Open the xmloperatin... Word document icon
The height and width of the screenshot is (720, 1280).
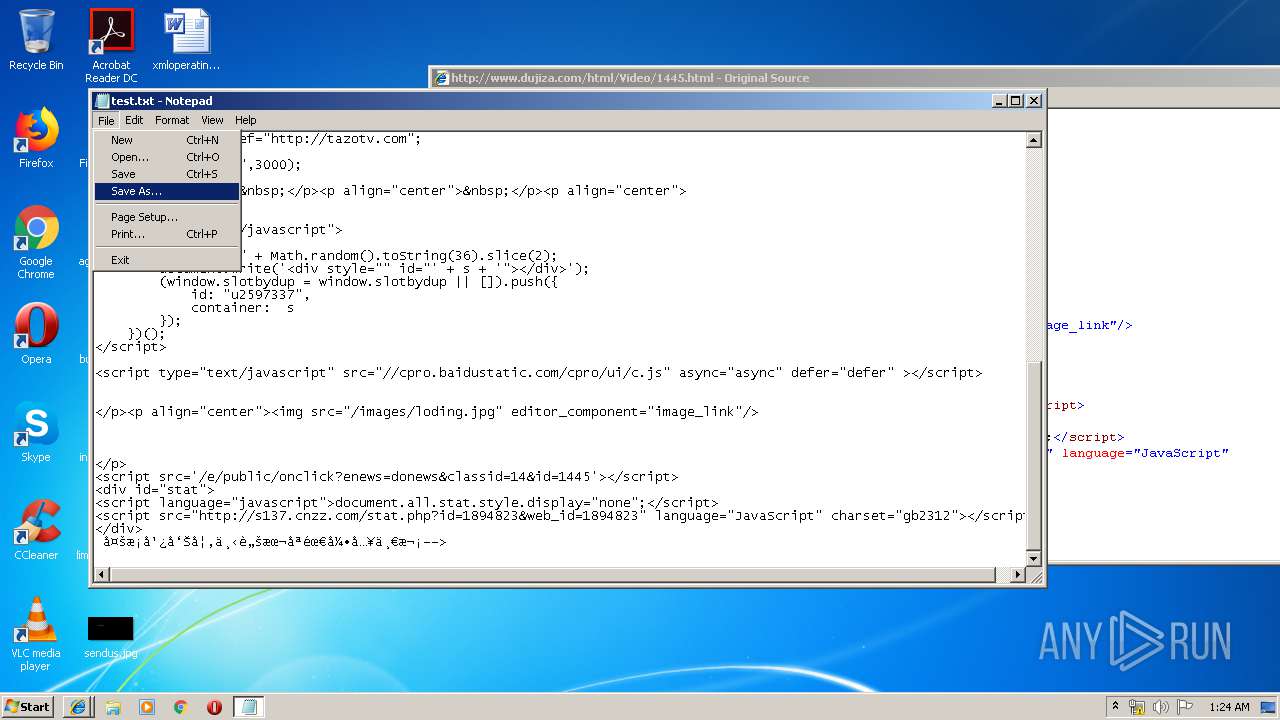click(186, 40)
